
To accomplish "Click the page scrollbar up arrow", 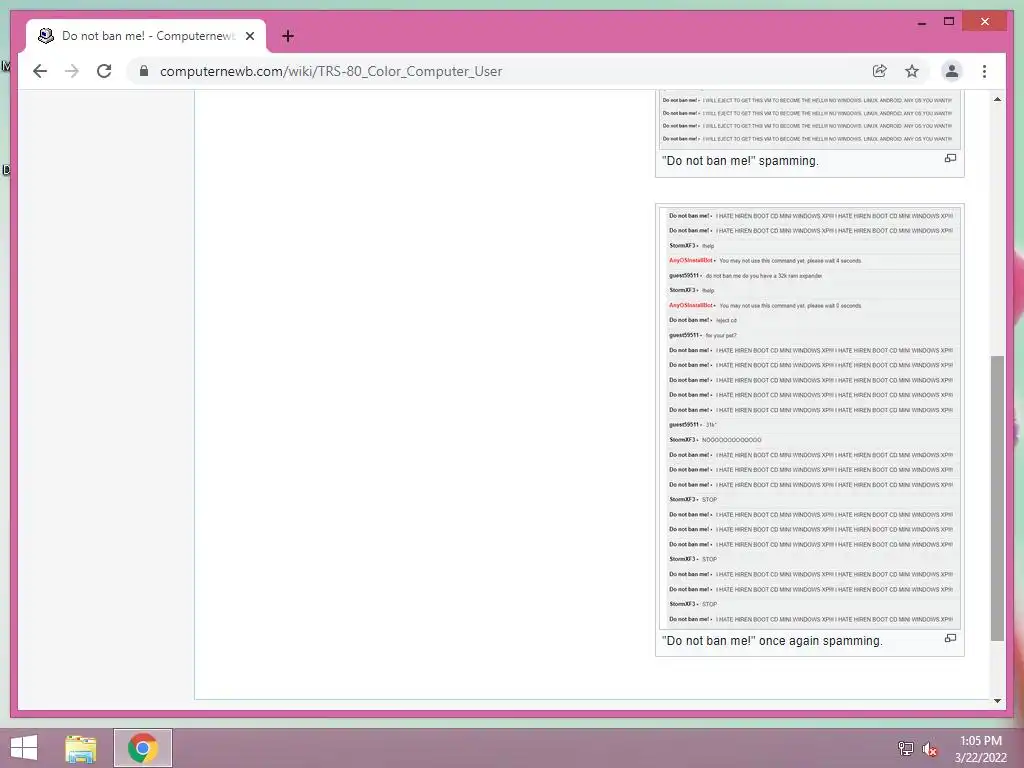I will point(997,99).
